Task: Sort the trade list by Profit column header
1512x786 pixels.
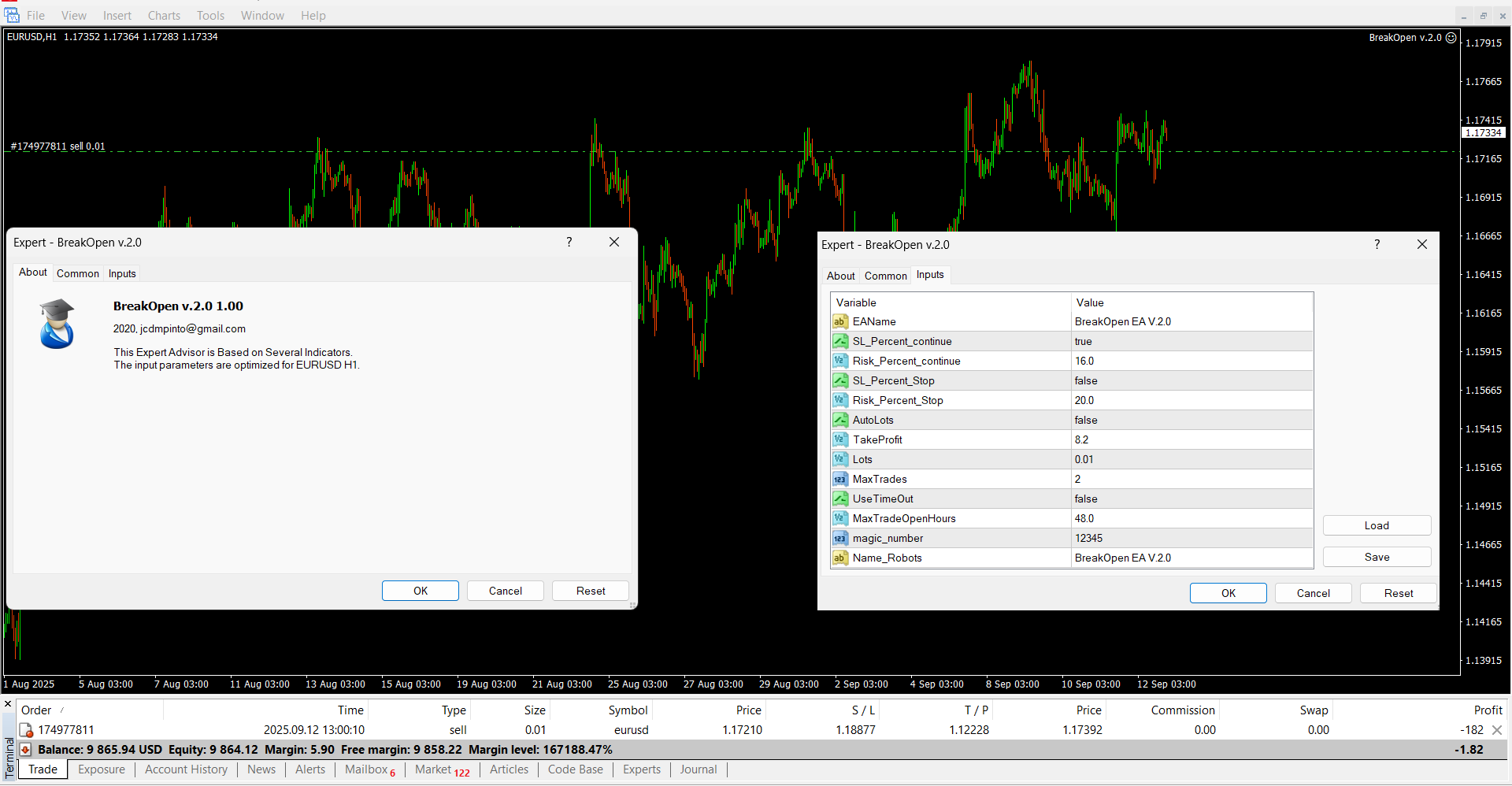Action: (1488, 710)
